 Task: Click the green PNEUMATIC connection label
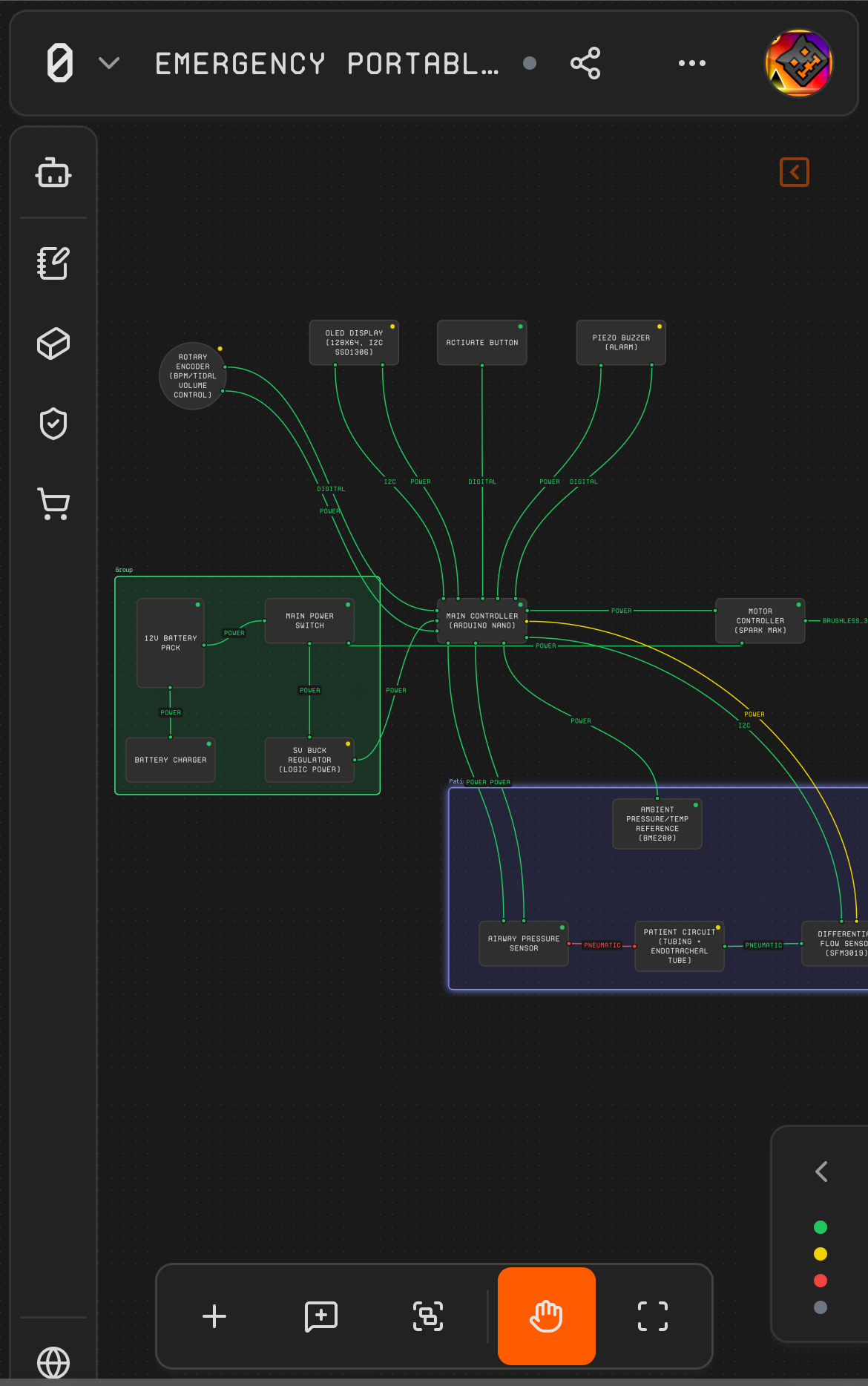coord(763,945)
